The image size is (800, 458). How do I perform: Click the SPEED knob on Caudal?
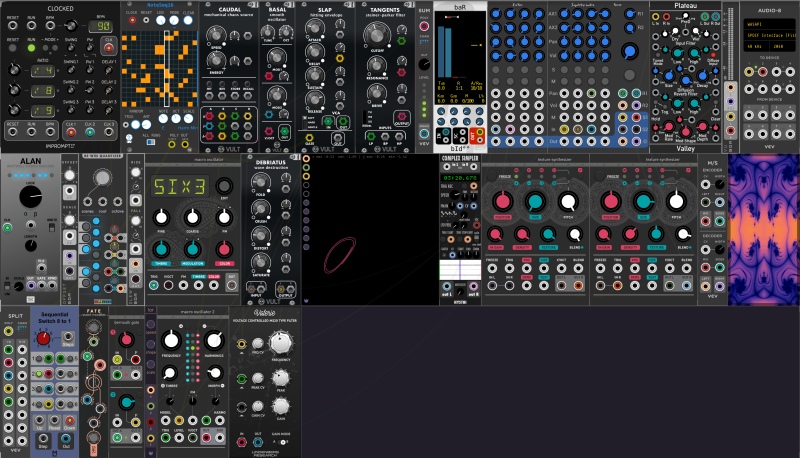216,36
